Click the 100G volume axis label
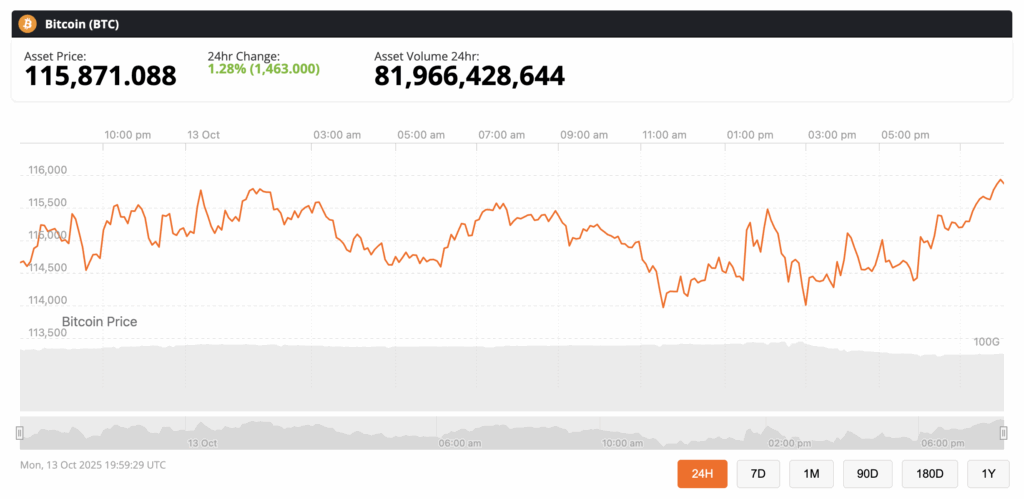Screen dimensions: 1024x499 987,342
